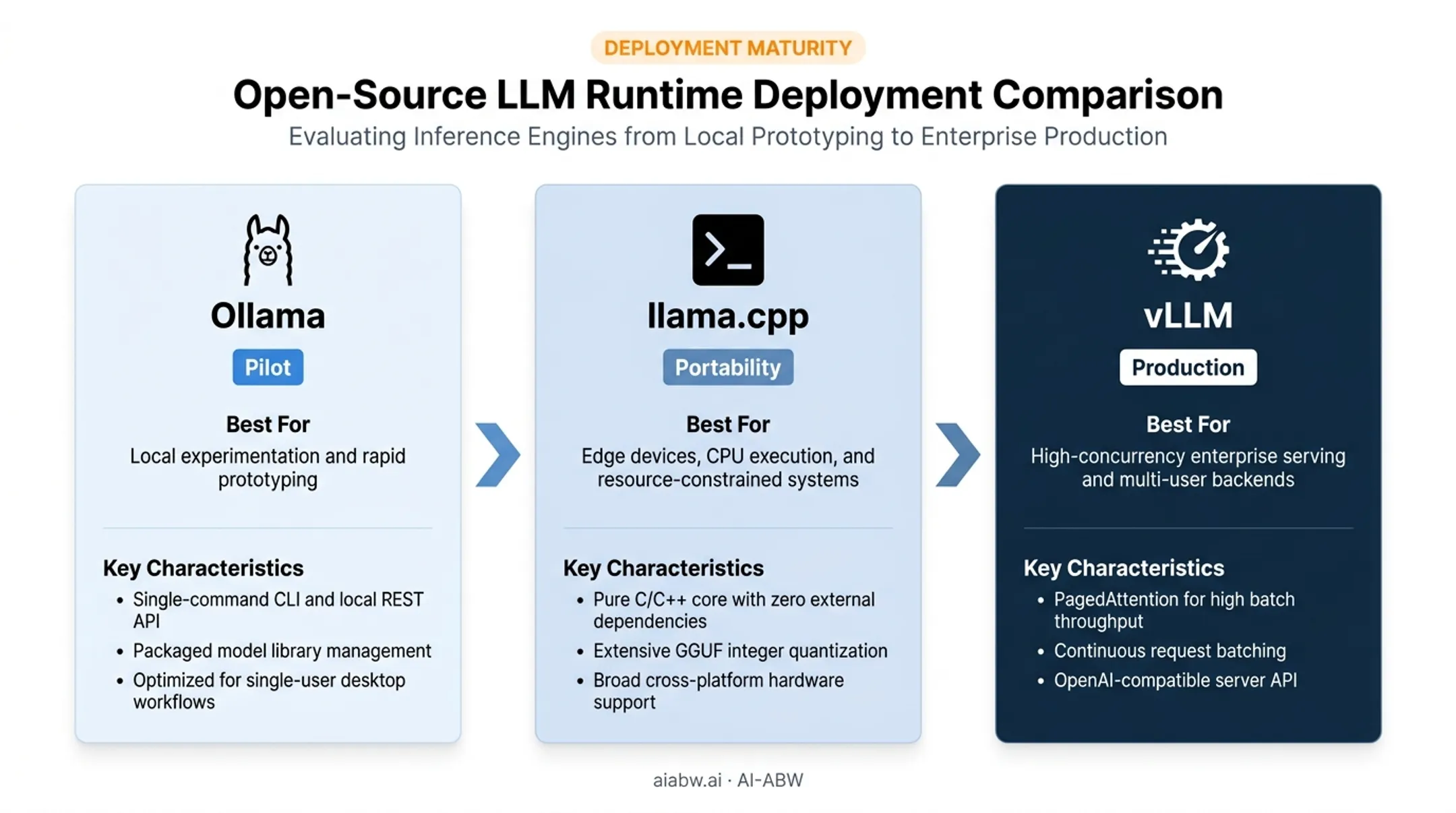Click the llama.cpp terminal prompt icon
Screen dimensions: 1456x813
728,250
